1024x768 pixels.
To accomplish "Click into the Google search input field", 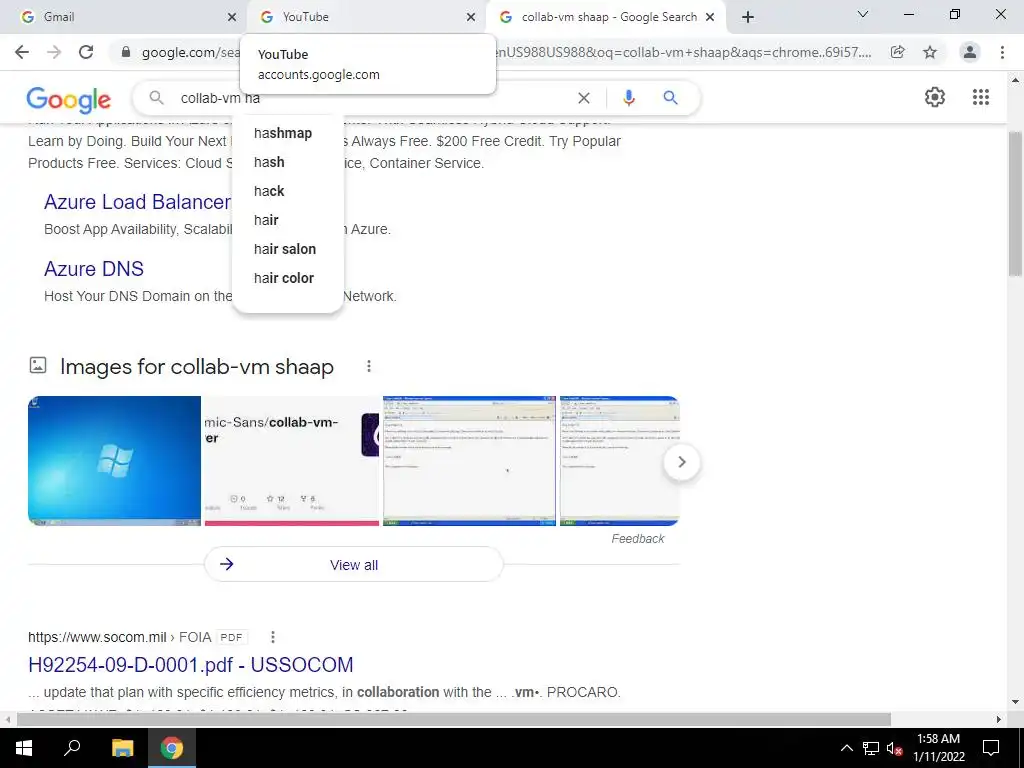I will tap(372, 98).
